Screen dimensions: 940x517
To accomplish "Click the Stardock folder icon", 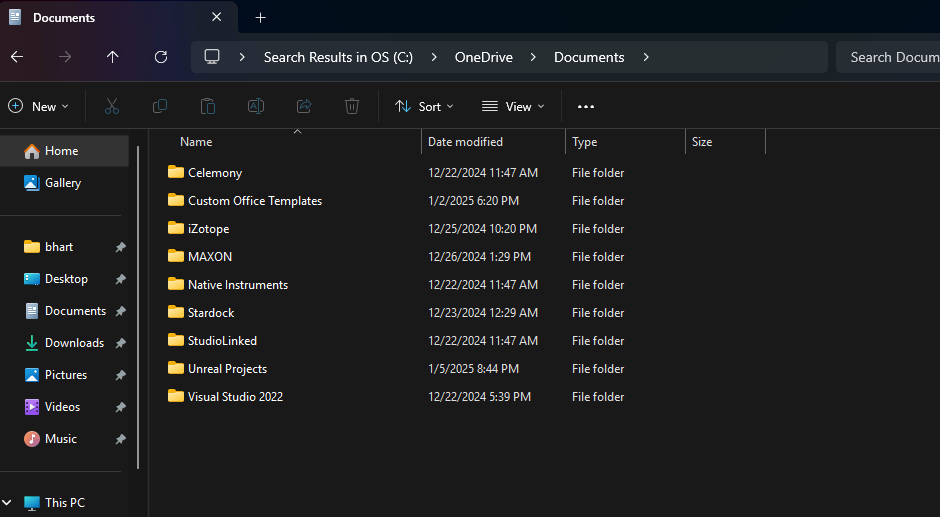I will [176, 312].
